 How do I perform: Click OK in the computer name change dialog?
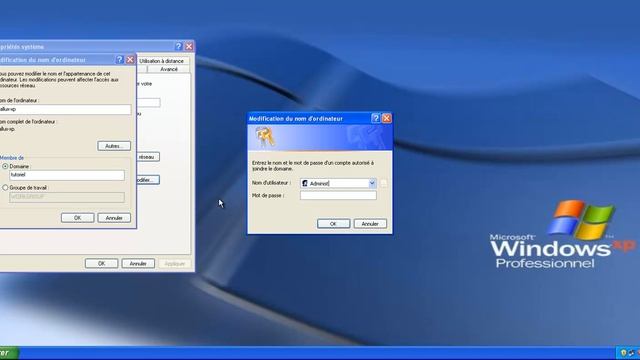coord(78,218)
